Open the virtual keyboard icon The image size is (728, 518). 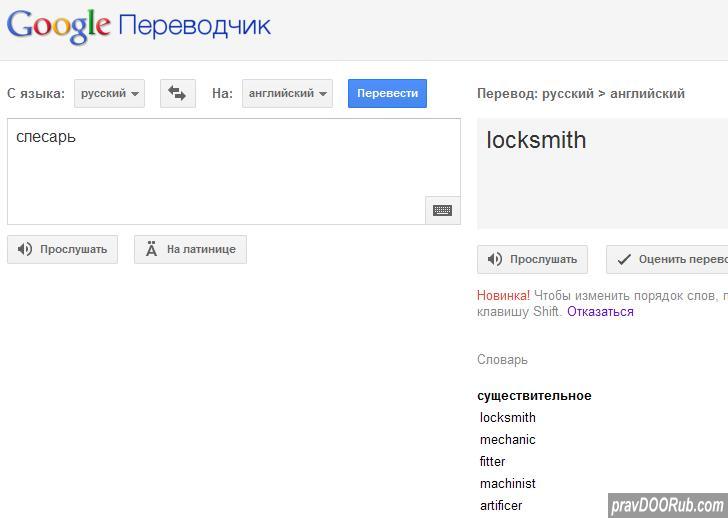(443, 210)
